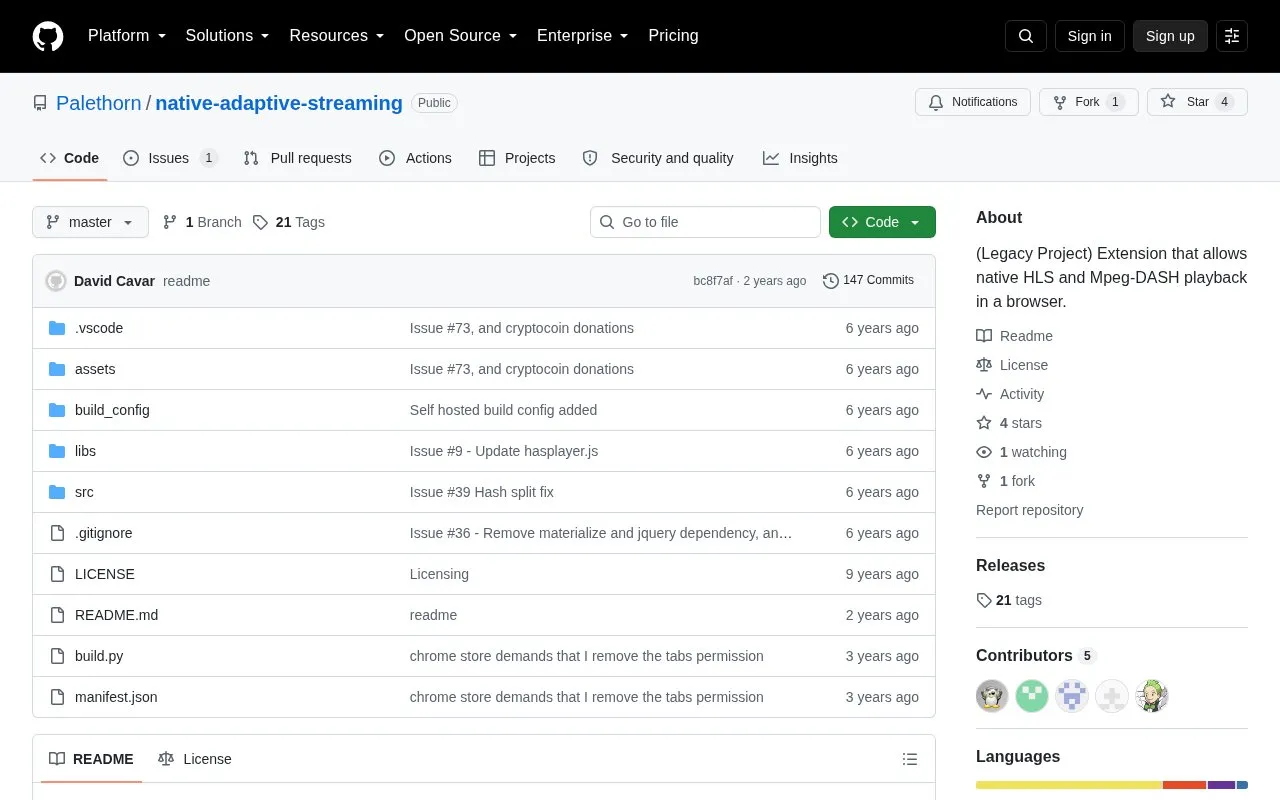The image size is (1280, 800).
Task: Click the src folder icon
Action: coord(57,492)
